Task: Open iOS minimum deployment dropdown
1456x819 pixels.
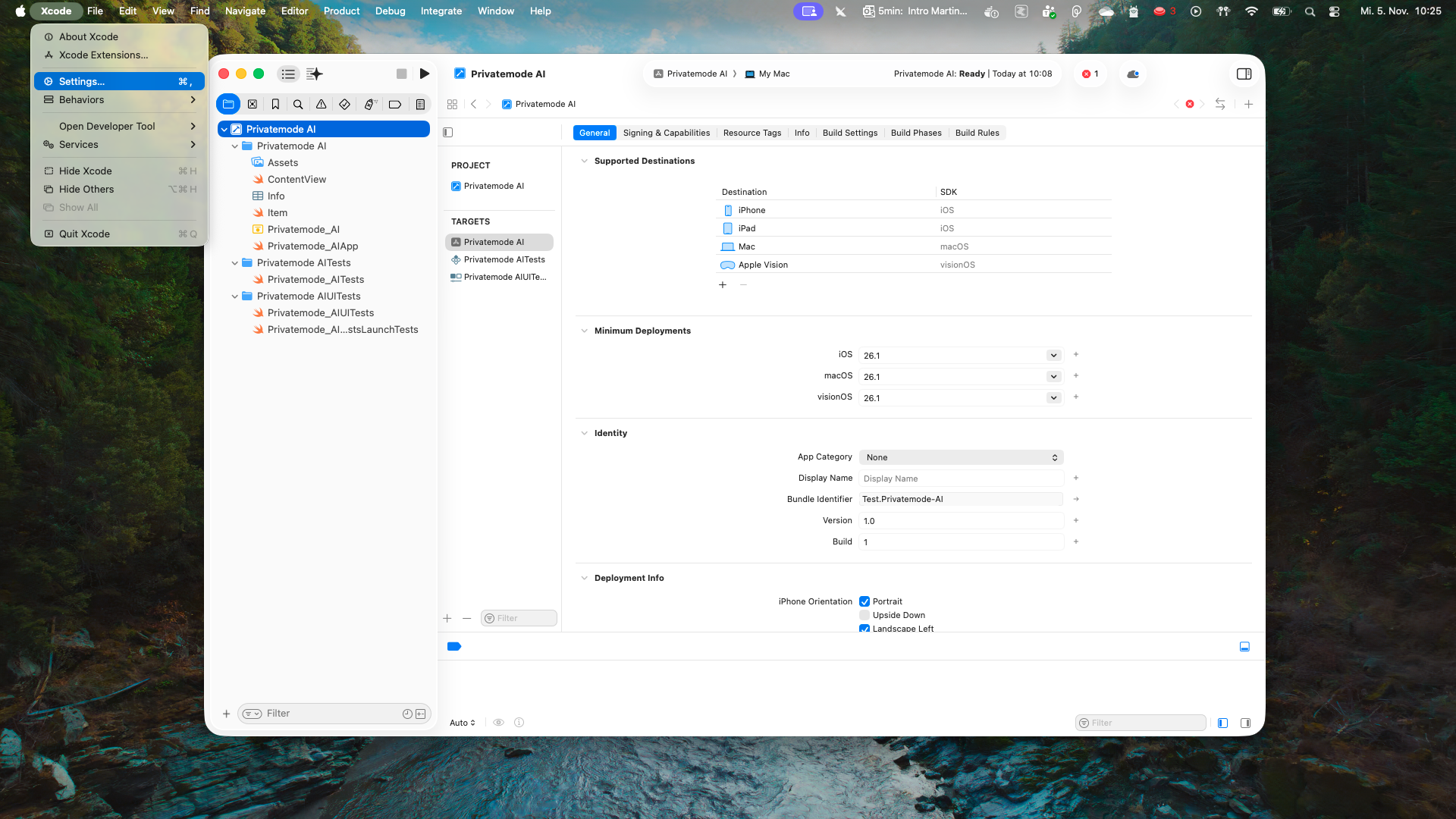Action: pyautogui.click(x=1053, y=355)
